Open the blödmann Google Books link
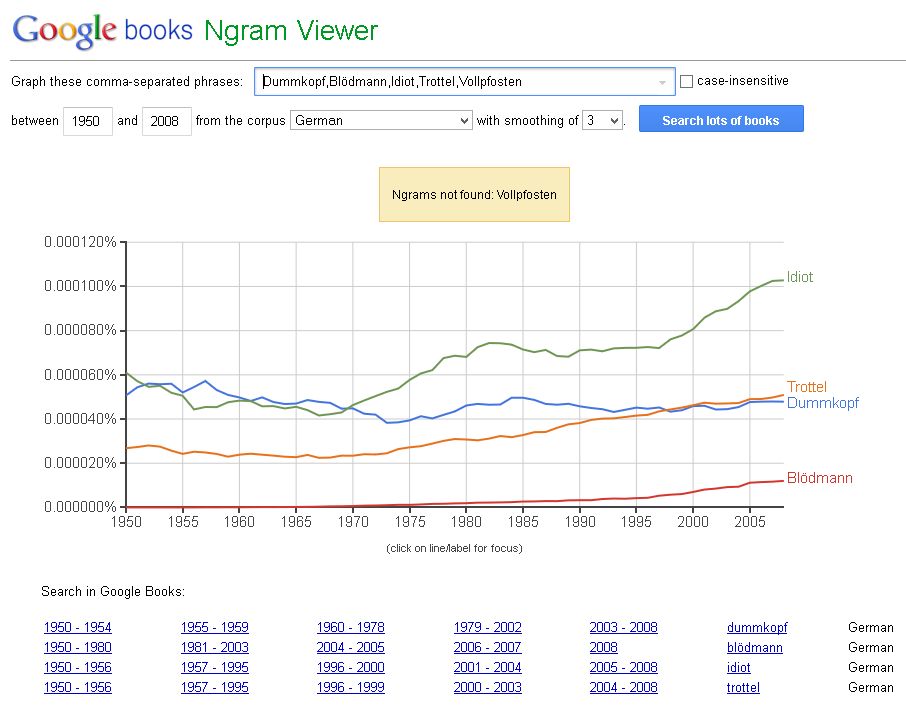906x709 pixels. pyautogui.click(x=755, y=648)
